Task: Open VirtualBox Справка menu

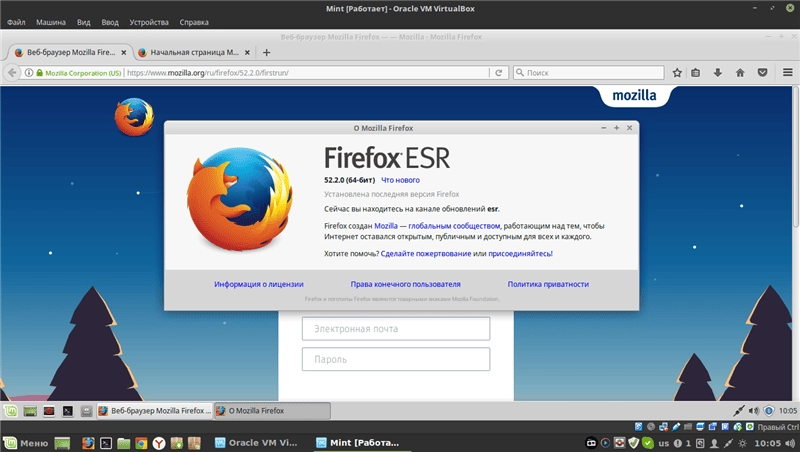Action: coord(194,22)
